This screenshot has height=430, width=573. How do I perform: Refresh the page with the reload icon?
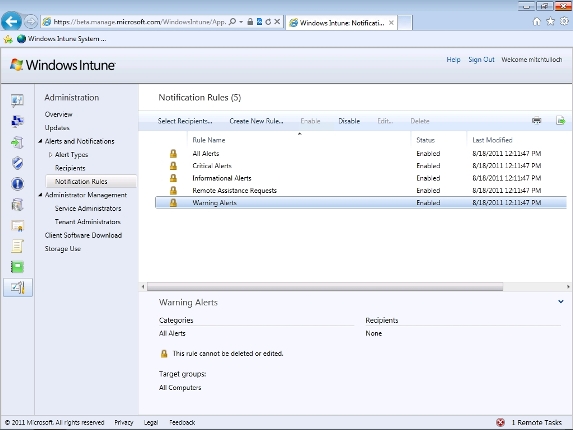tap(268, 22)
